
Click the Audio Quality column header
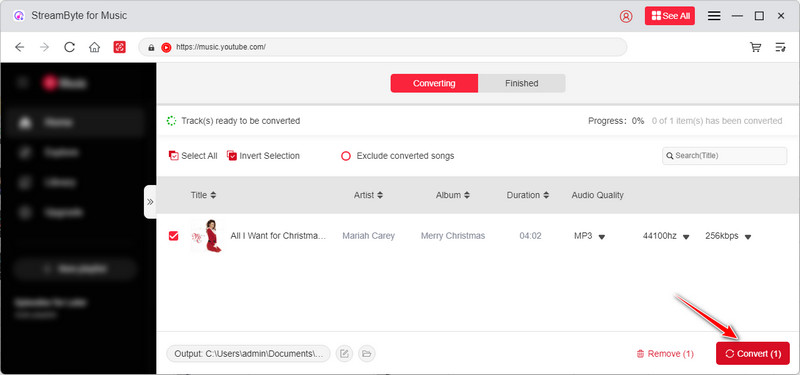pyautogui.click(x=597, y=195)
